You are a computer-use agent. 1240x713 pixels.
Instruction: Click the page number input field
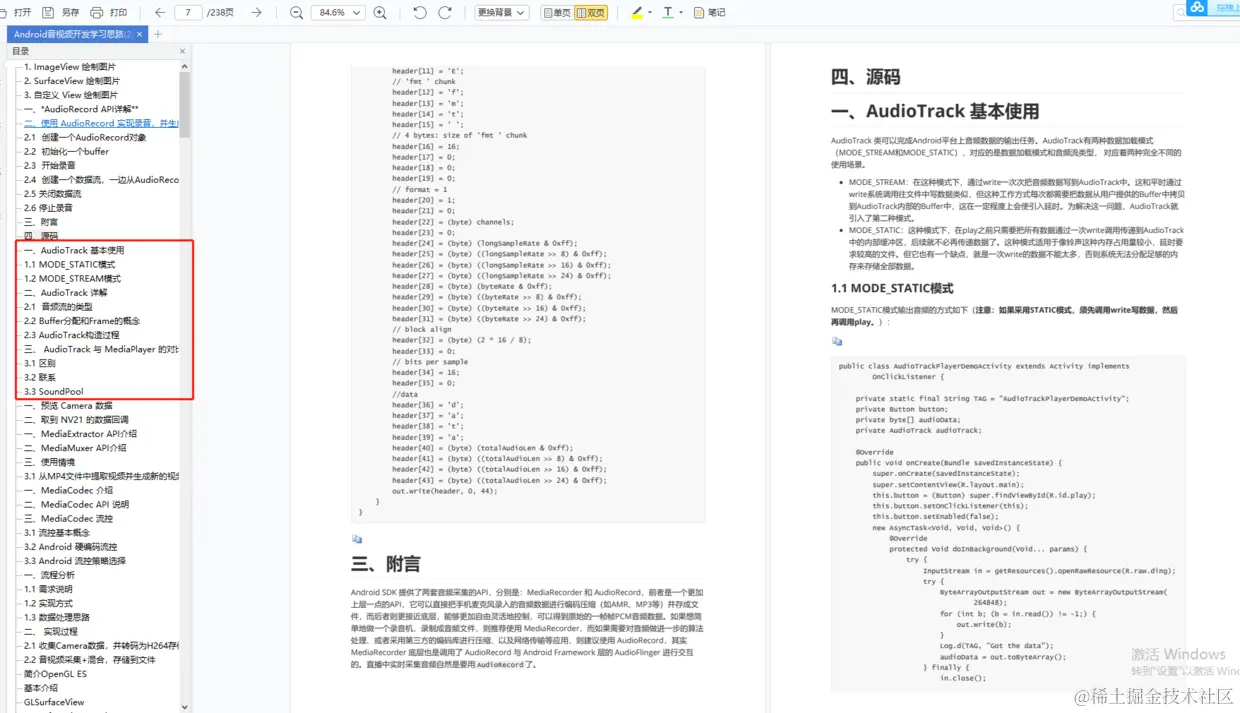(188, 13)
